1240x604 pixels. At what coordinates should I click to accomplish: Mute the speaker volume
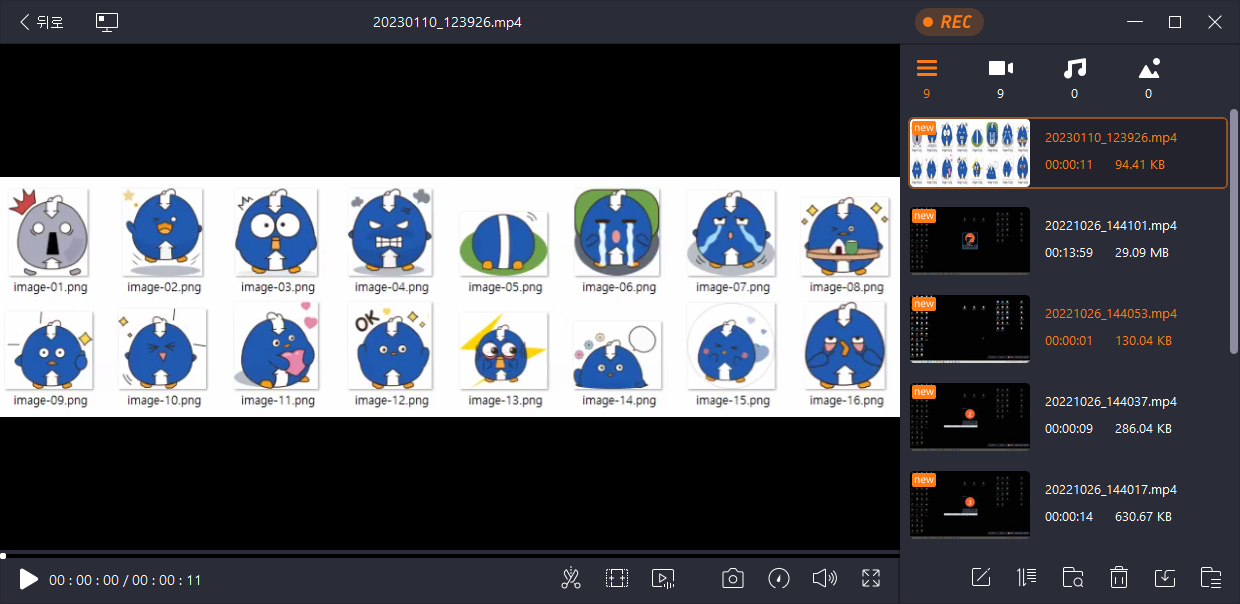pos(824,578)
